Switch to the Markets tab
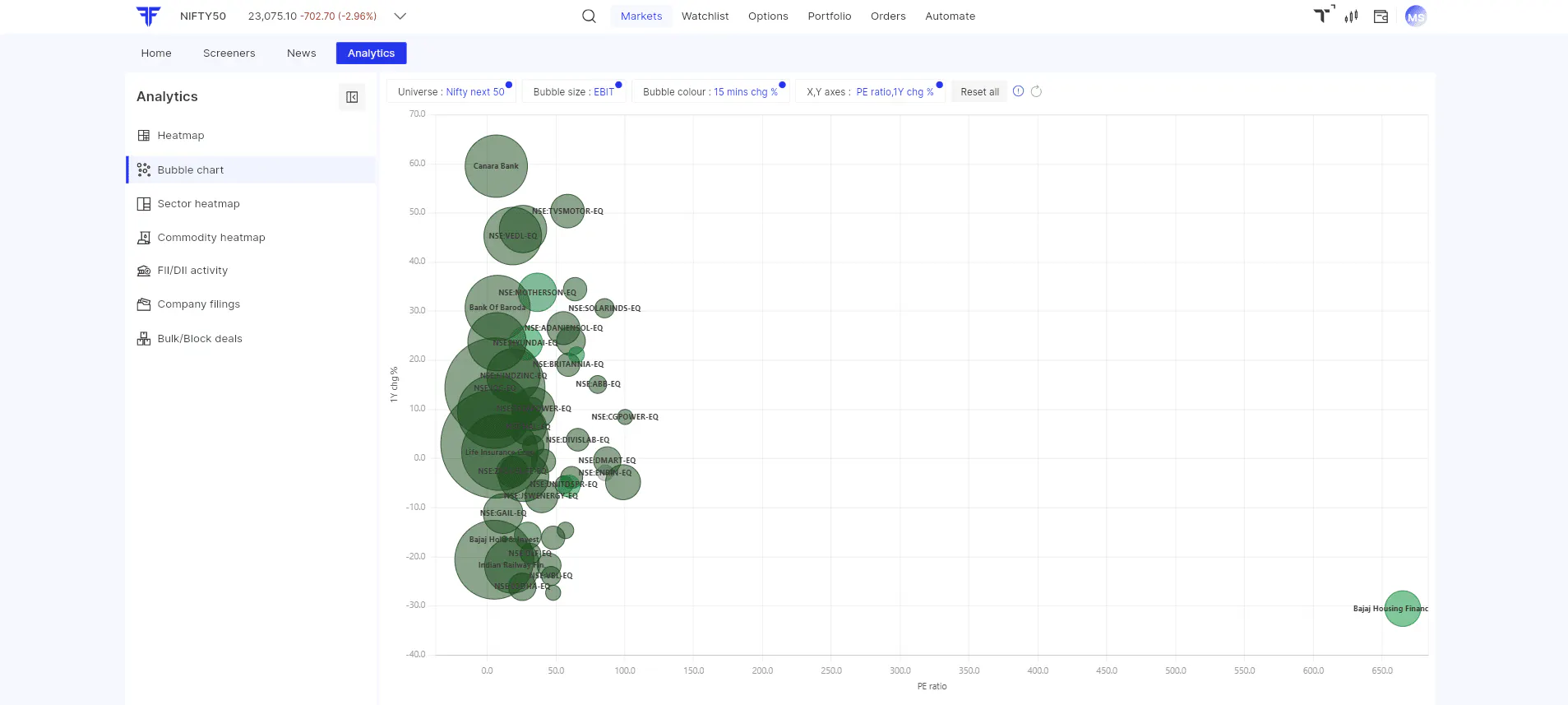Image resolution: width=1568 pixels, height=705 pixels. click(641, 16)
